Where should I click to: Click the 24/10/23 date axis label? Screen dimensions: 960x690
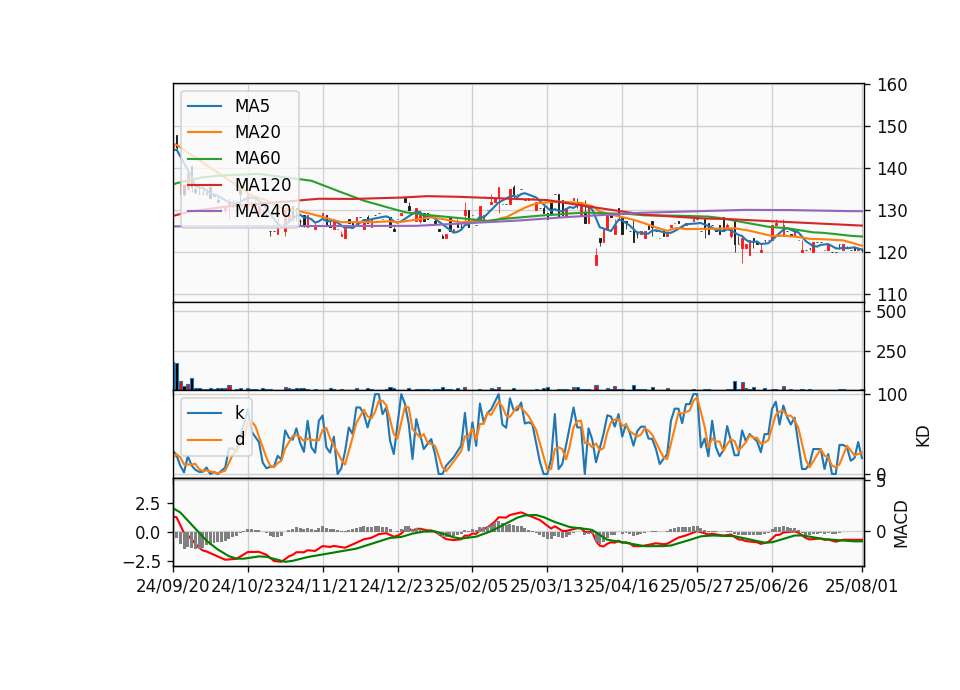pos(247,586)
